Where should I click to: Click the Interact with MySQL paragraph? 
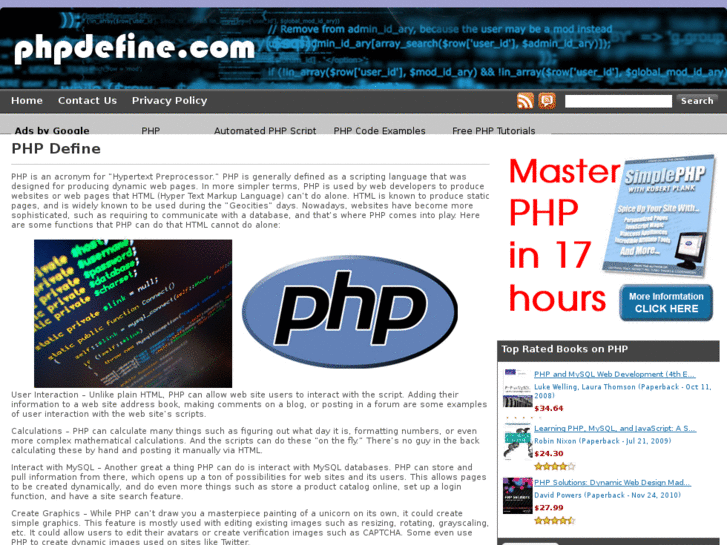click(249, 481)
